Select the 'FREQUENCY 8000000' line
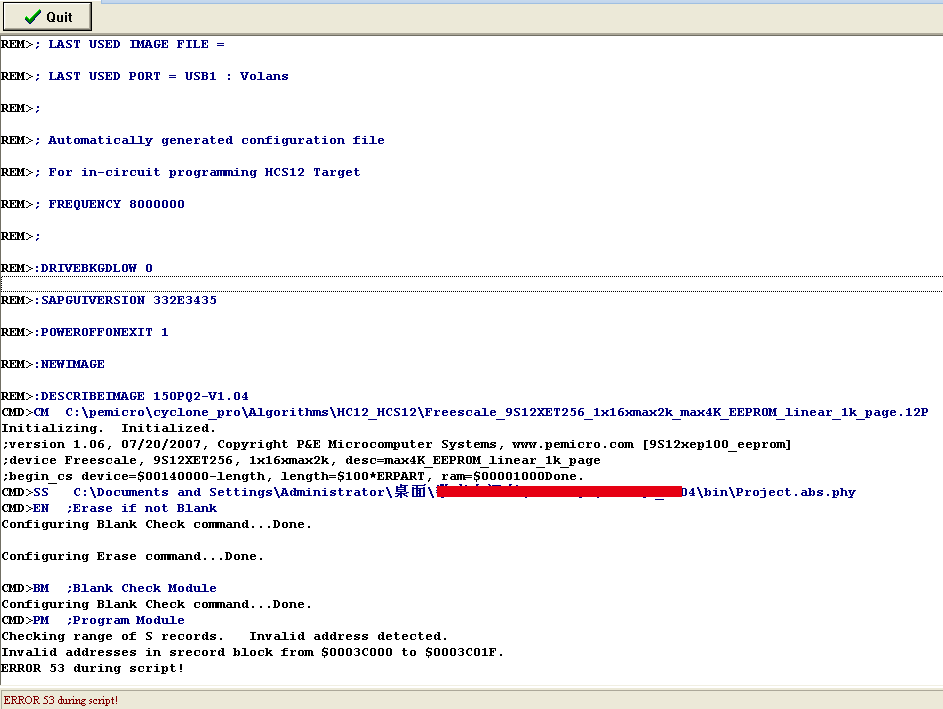The height and width of the screenshot is (709, 943). (93, 204)
